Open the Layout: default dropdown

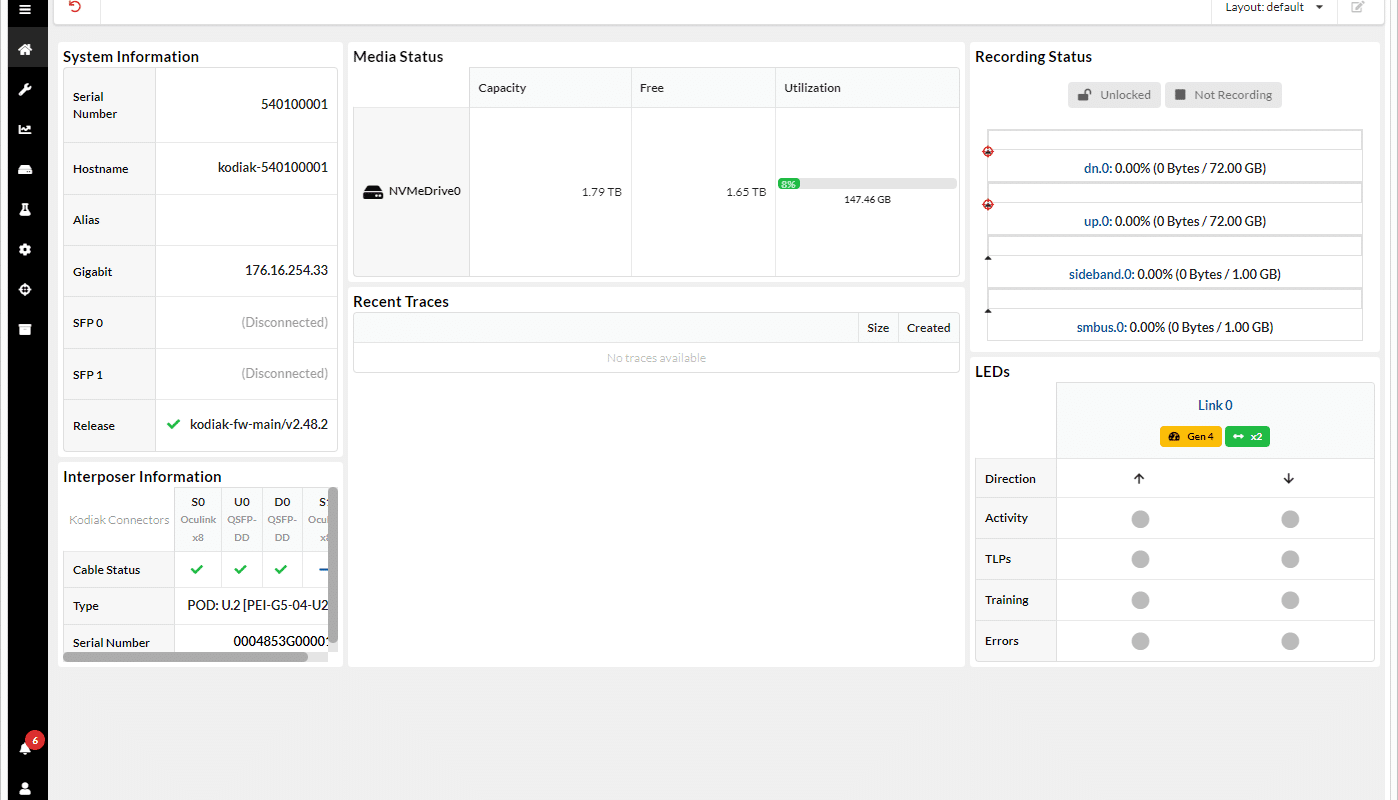point(1274,7)
